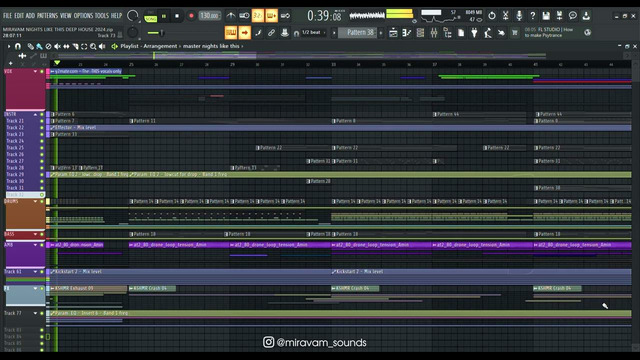Click the metronome icon
Screen dimensions: 640x360
[x=231, y=16]
